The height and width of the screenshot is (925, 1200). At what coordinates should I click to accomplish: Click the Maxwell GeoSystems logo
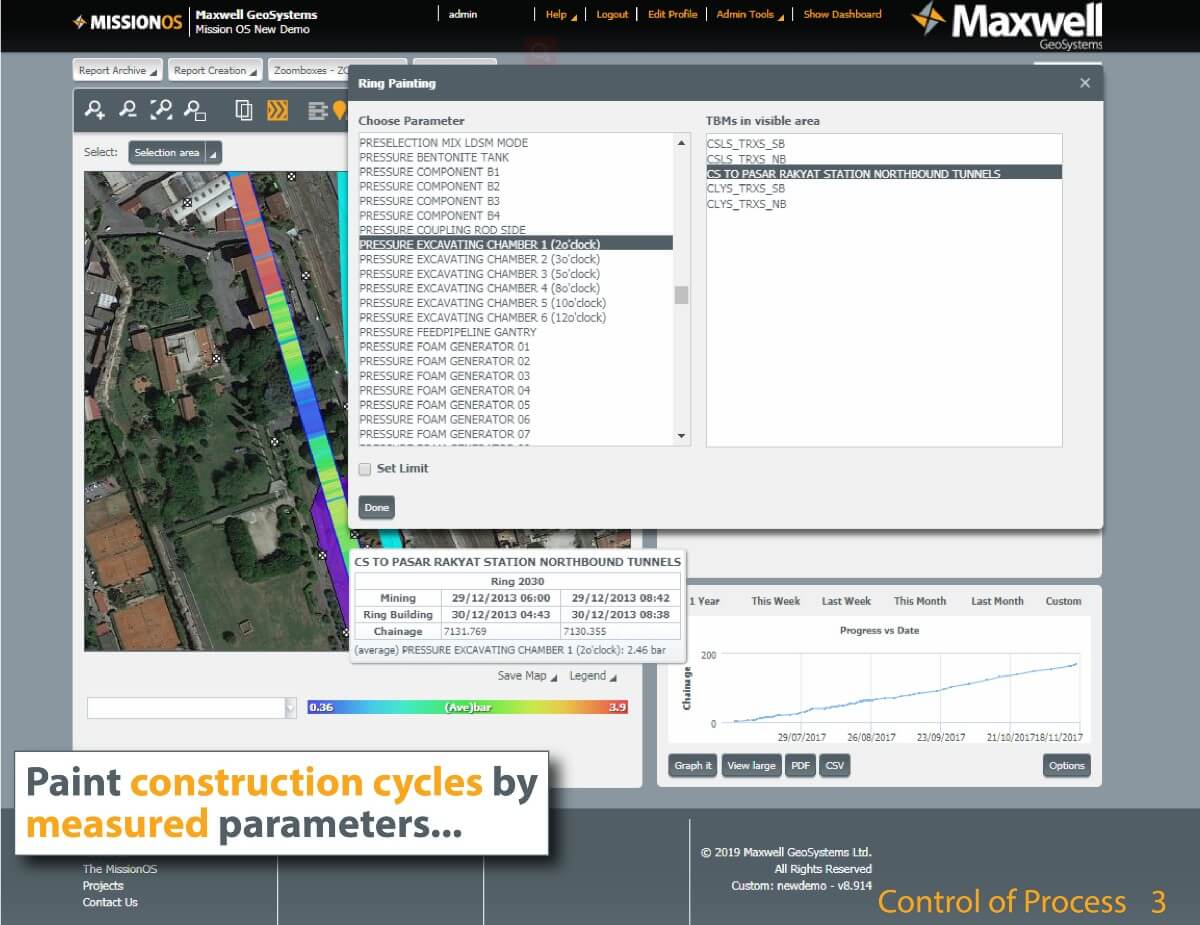coord(1007,24)
